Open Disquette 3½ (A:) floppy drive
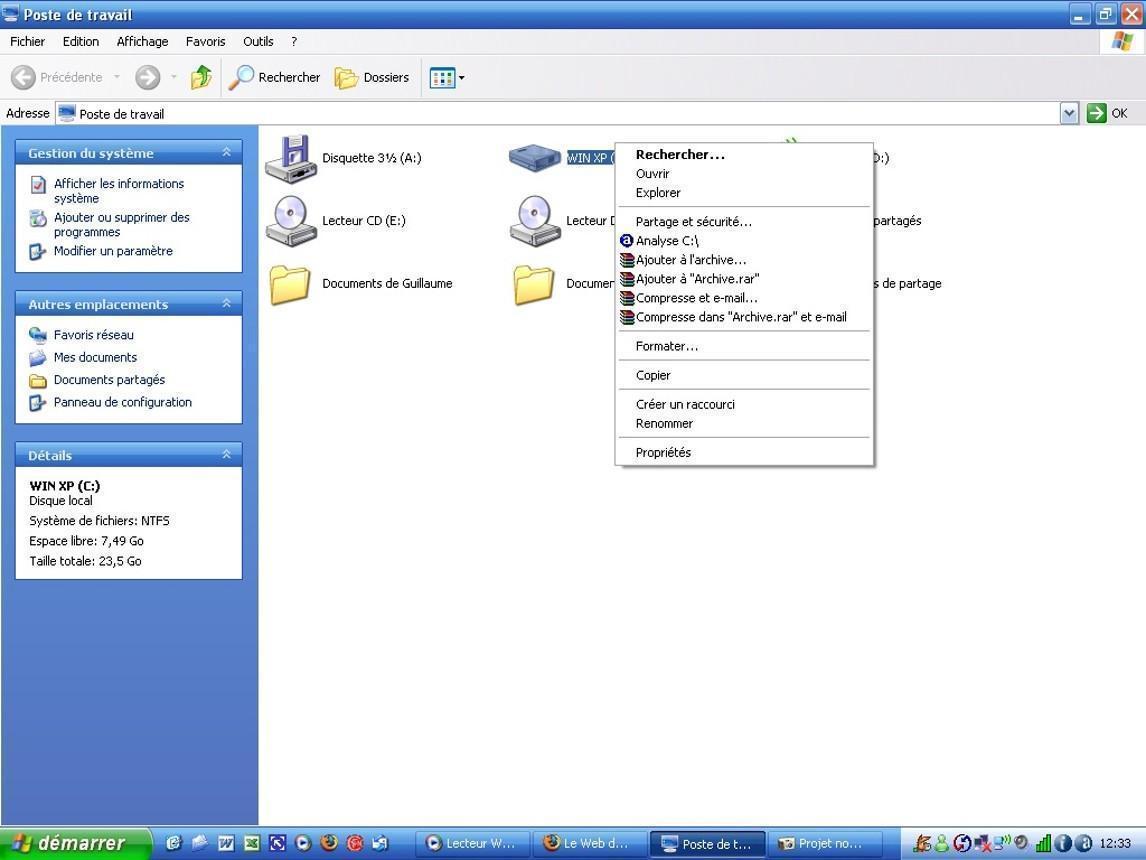Image resolution: width=1146 pixels, height=860 pixels. (291, 158)
